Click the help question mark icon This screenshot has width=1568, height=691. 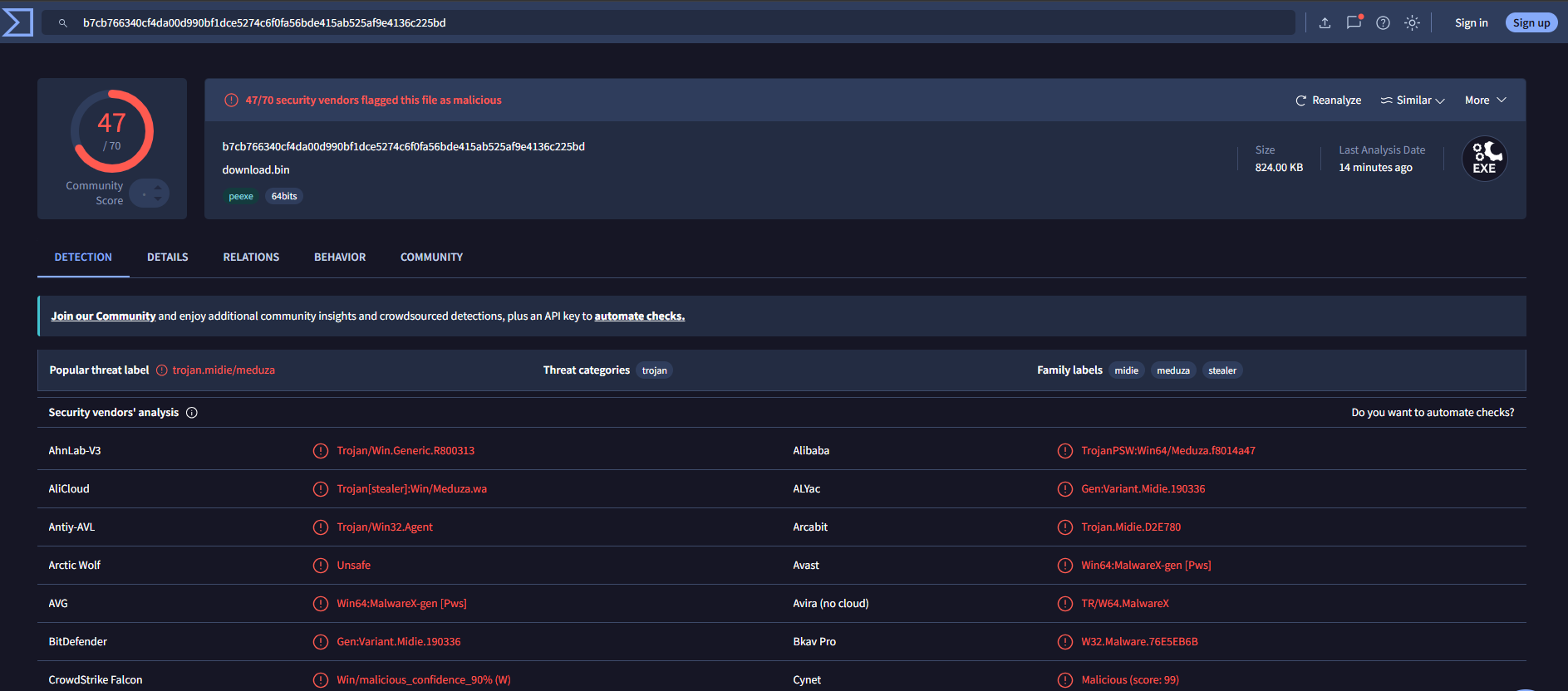point(1383,23)
